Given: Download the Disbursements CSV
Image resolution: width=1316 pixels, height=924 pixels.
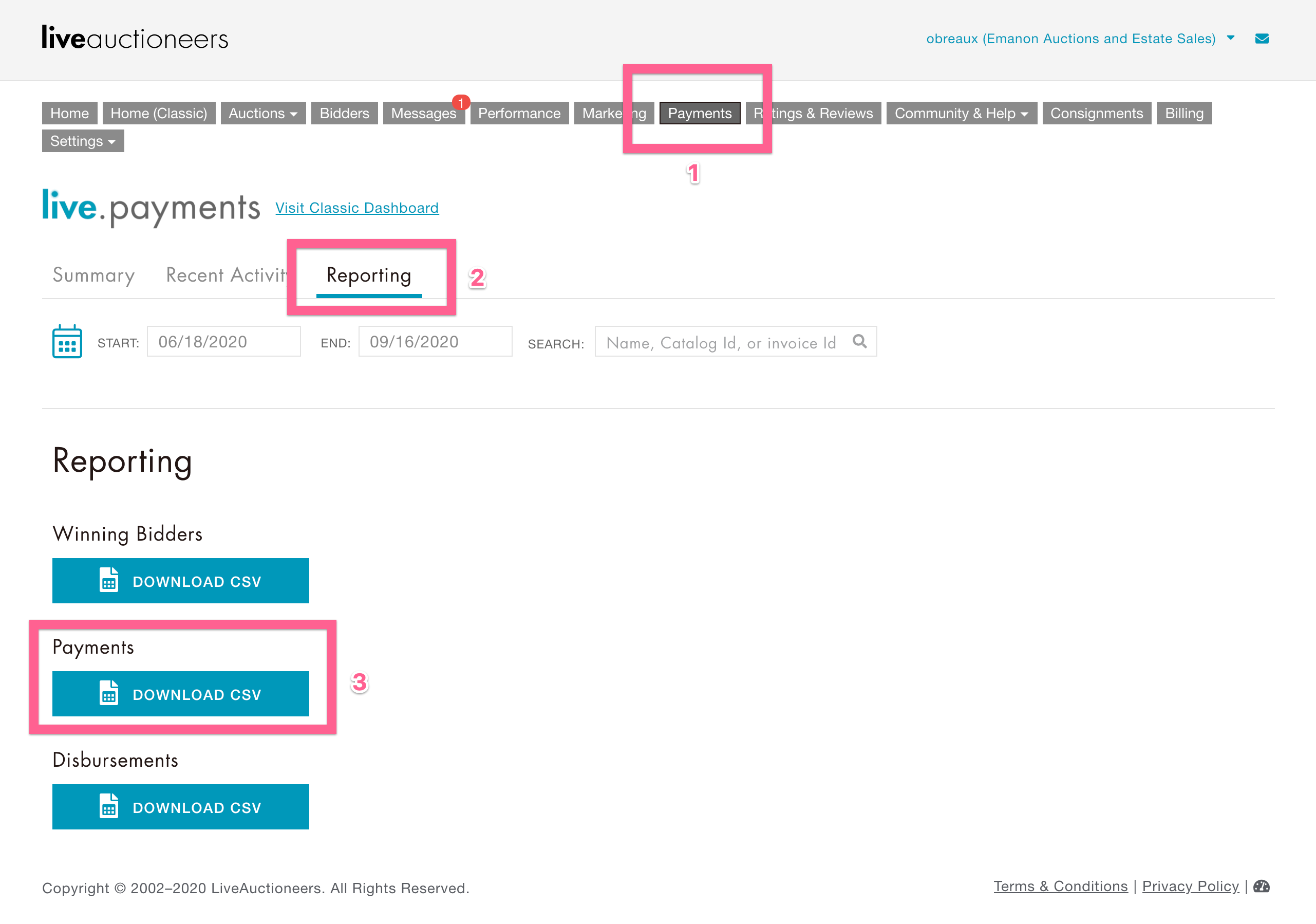Looking at the screenshot, I should tap(180, 806).
